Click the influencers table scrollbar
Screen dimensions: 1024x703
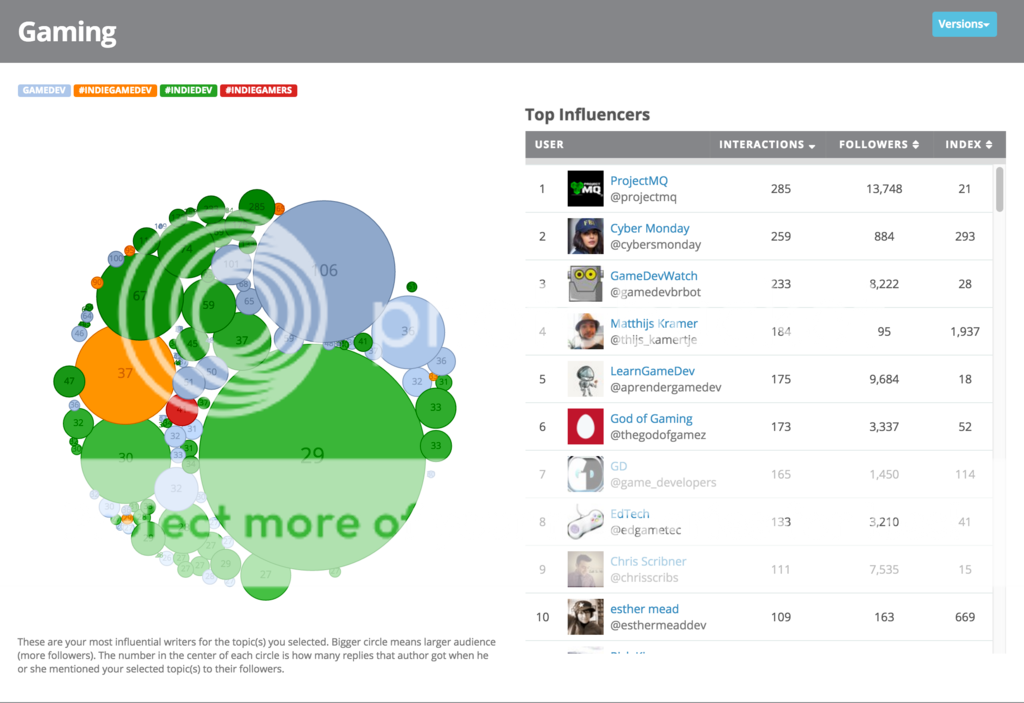point(999,190)
